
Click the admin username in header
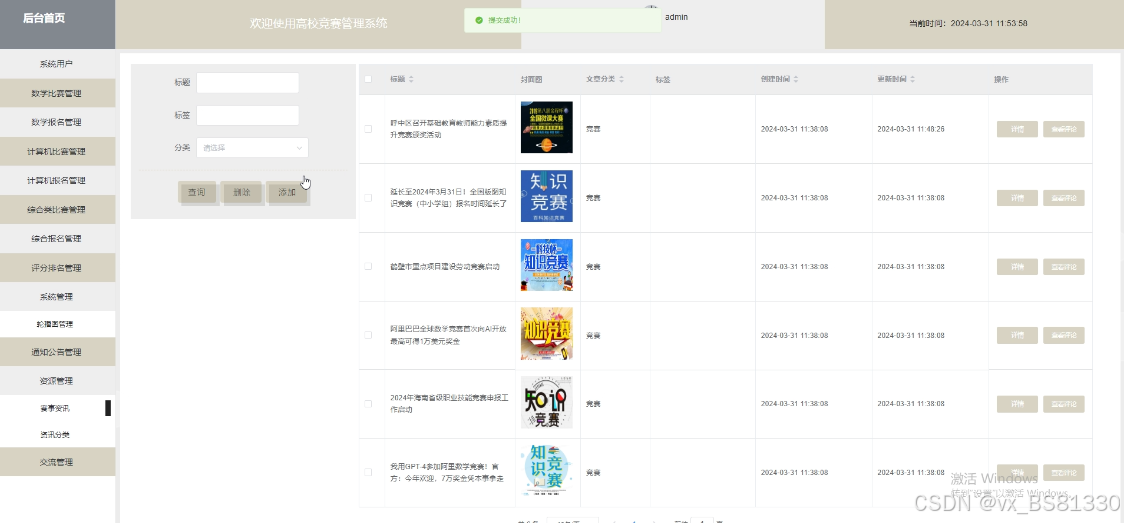(677, 16)
